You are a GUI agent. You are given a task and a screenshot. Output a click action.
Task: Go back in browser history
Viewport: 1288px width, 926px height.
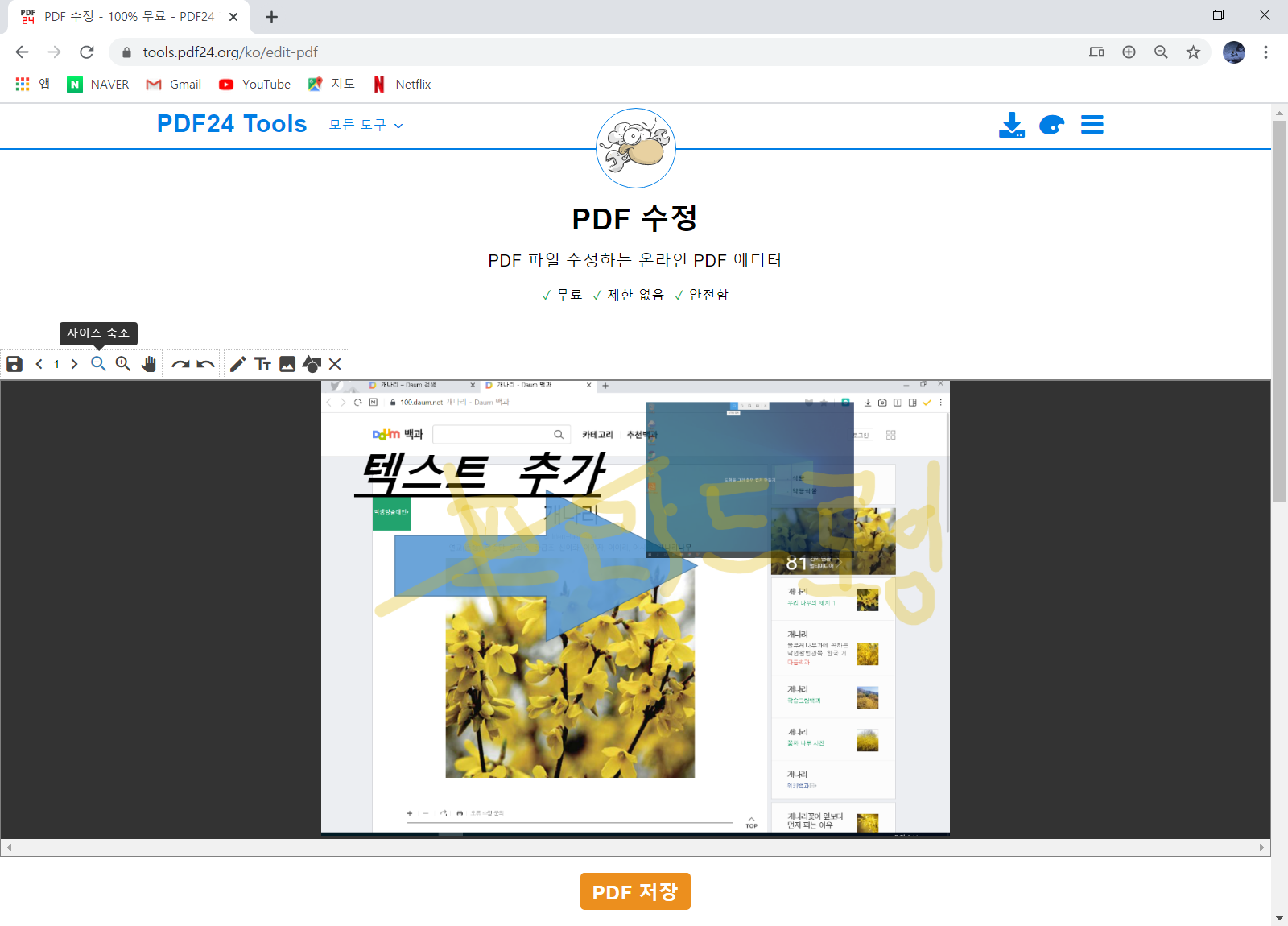point(22,52)
